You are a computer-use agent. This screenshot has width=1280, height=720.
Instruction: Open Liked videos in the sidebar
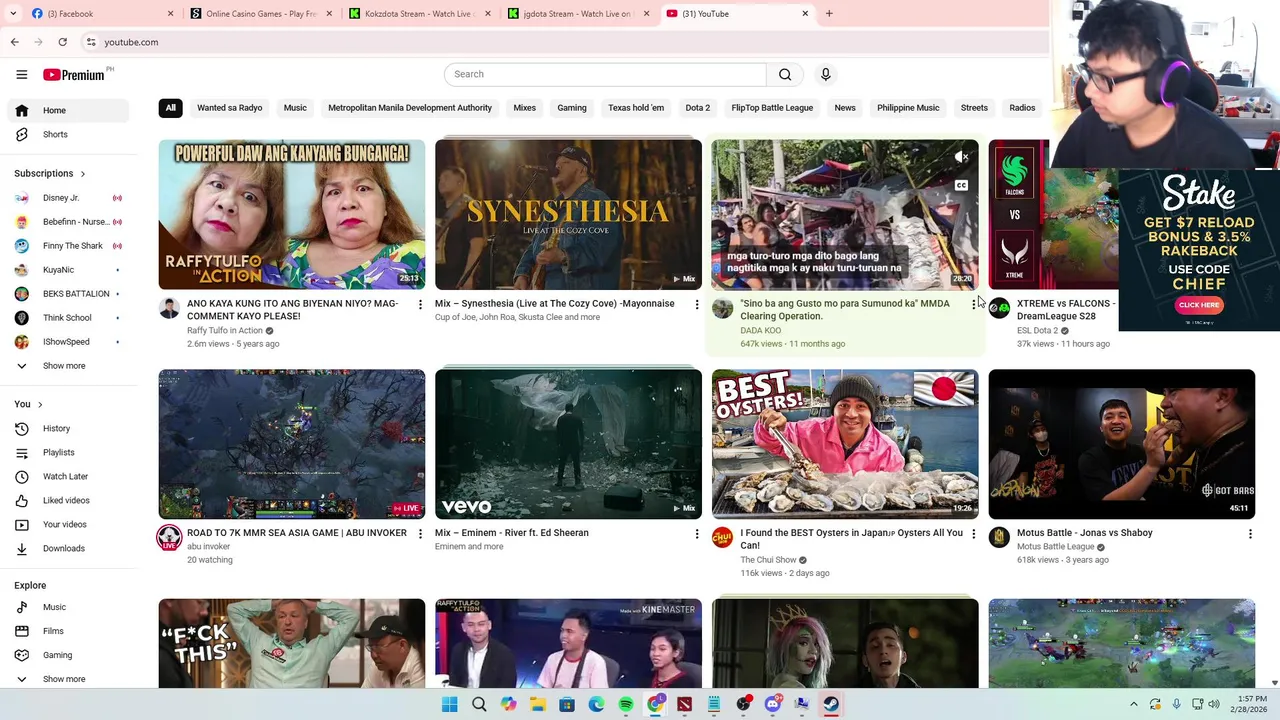(x=68, y=500)
